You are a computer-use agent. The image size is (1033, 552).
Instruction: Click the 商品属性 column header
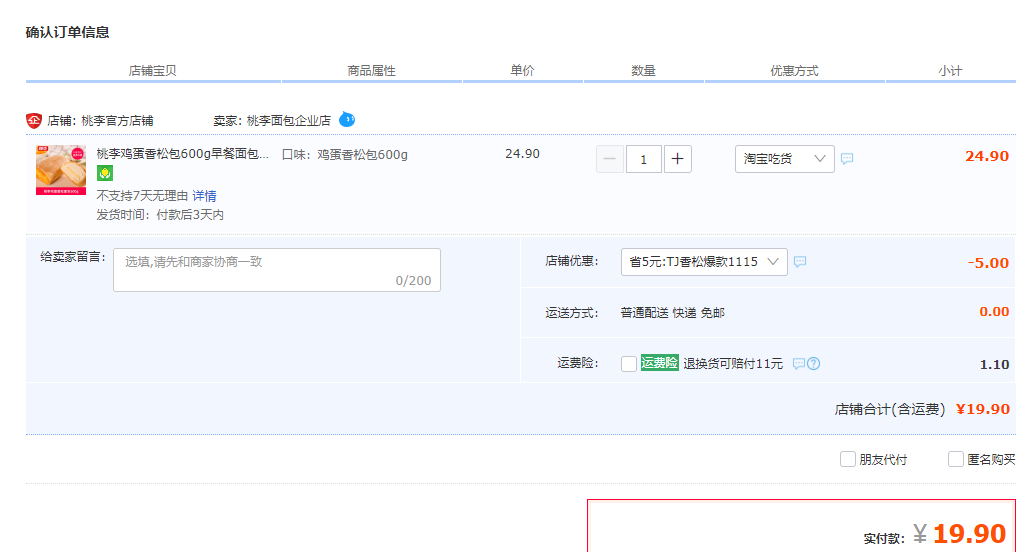(x=372, y=70)
